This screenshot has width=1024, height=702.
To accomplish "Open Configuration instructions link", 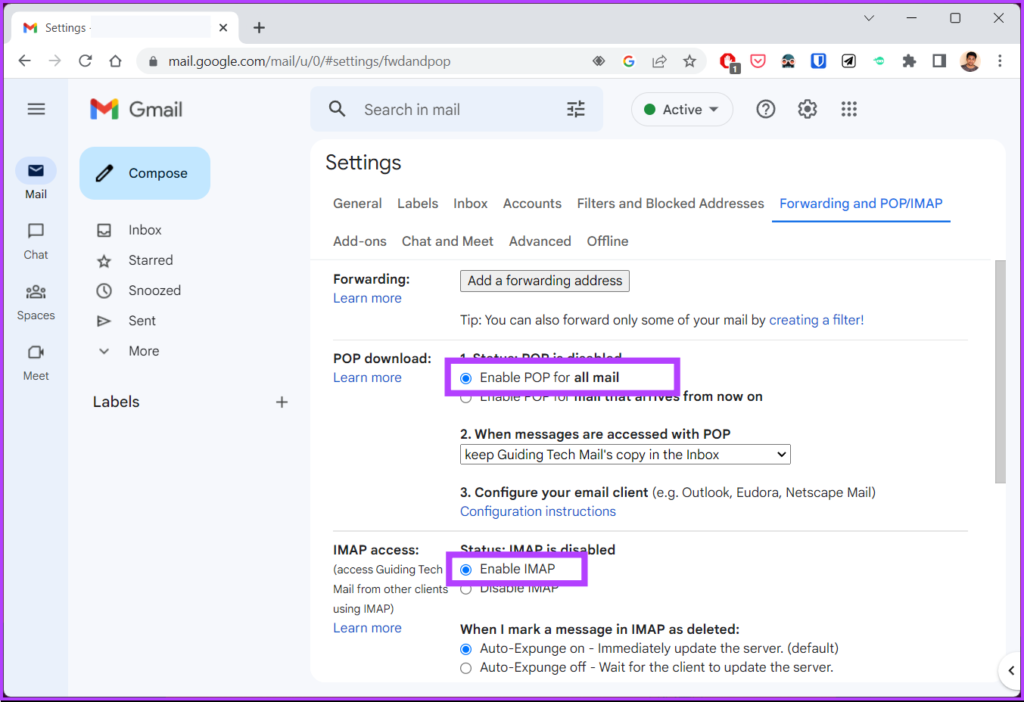I will point(537,511).
